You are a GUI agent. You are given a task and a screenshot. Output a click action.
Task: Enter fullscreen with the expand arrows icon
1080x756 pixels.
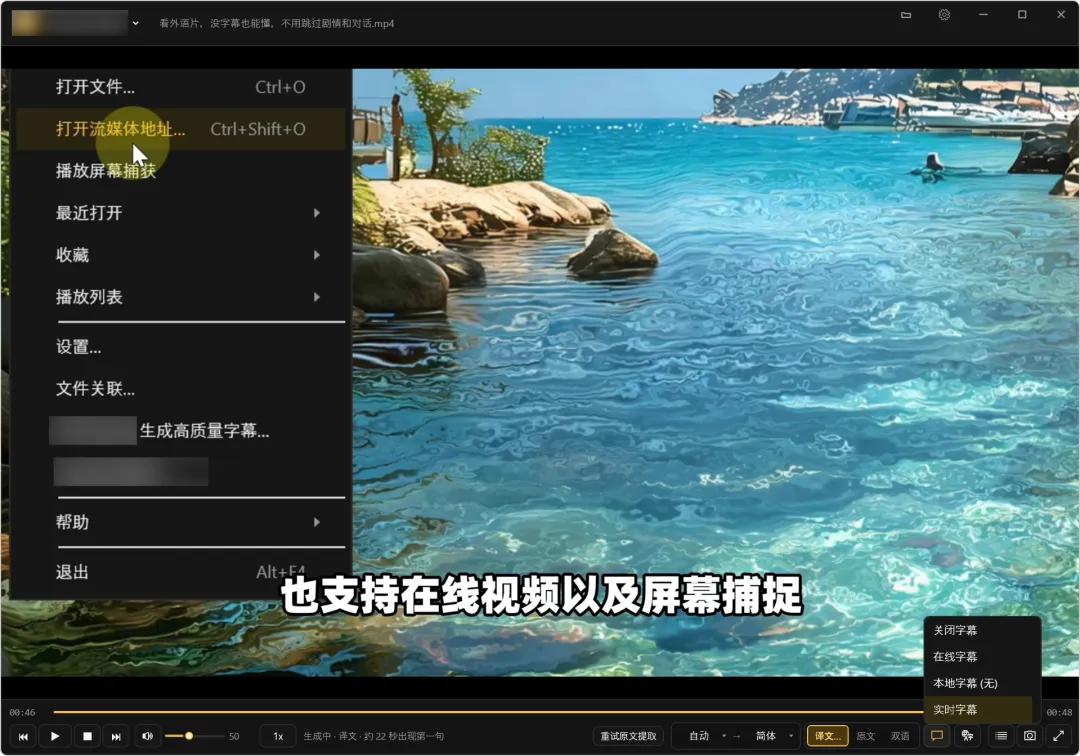click(1059, 736)
